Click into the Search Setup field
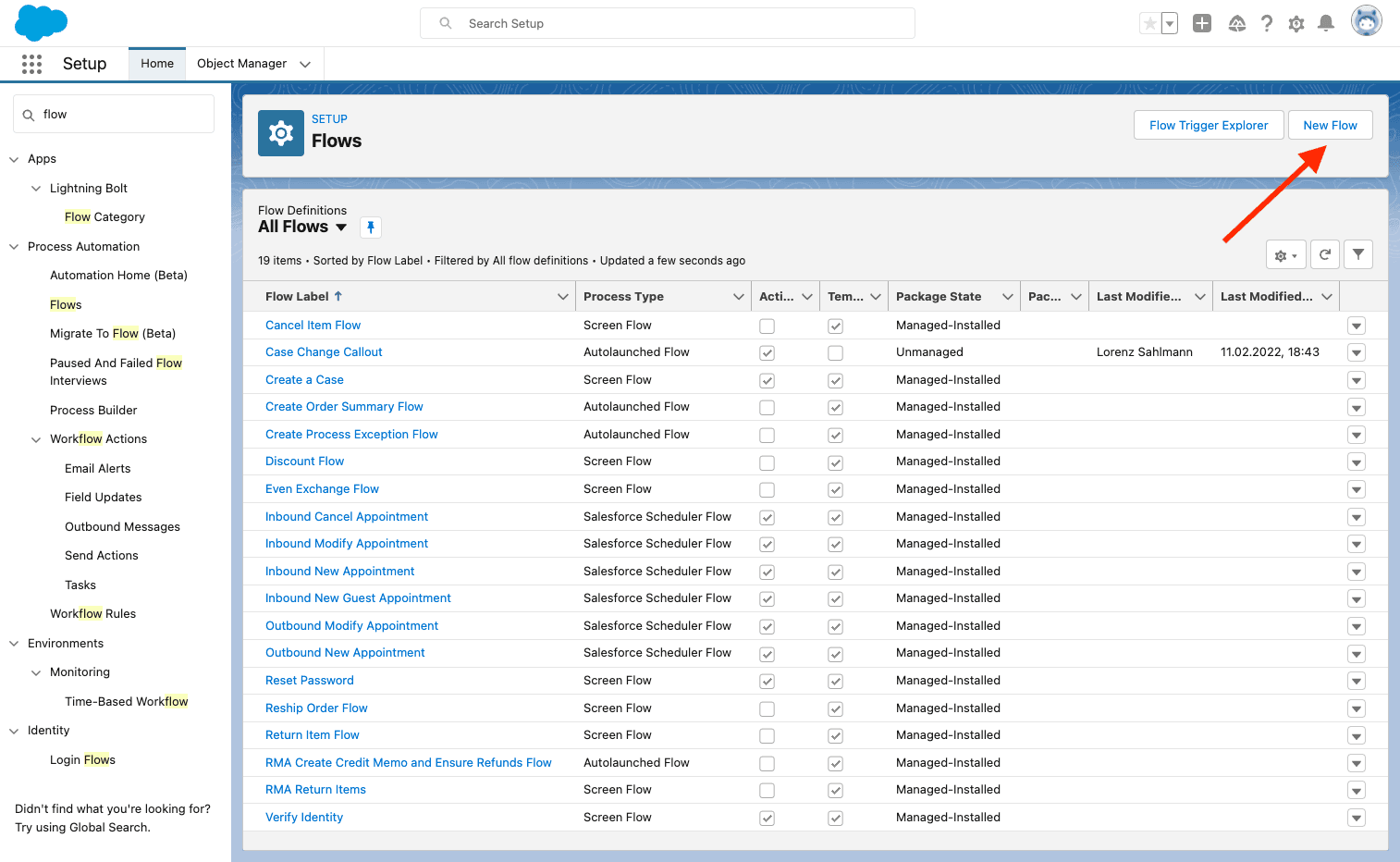The width and height of the screenshot is (1400, 862). point(668,23)
